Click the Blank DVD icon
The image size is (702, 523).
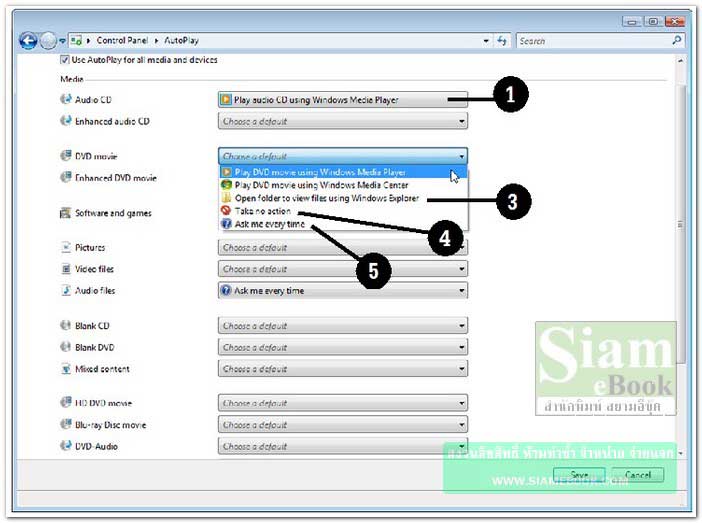point(66,347)
